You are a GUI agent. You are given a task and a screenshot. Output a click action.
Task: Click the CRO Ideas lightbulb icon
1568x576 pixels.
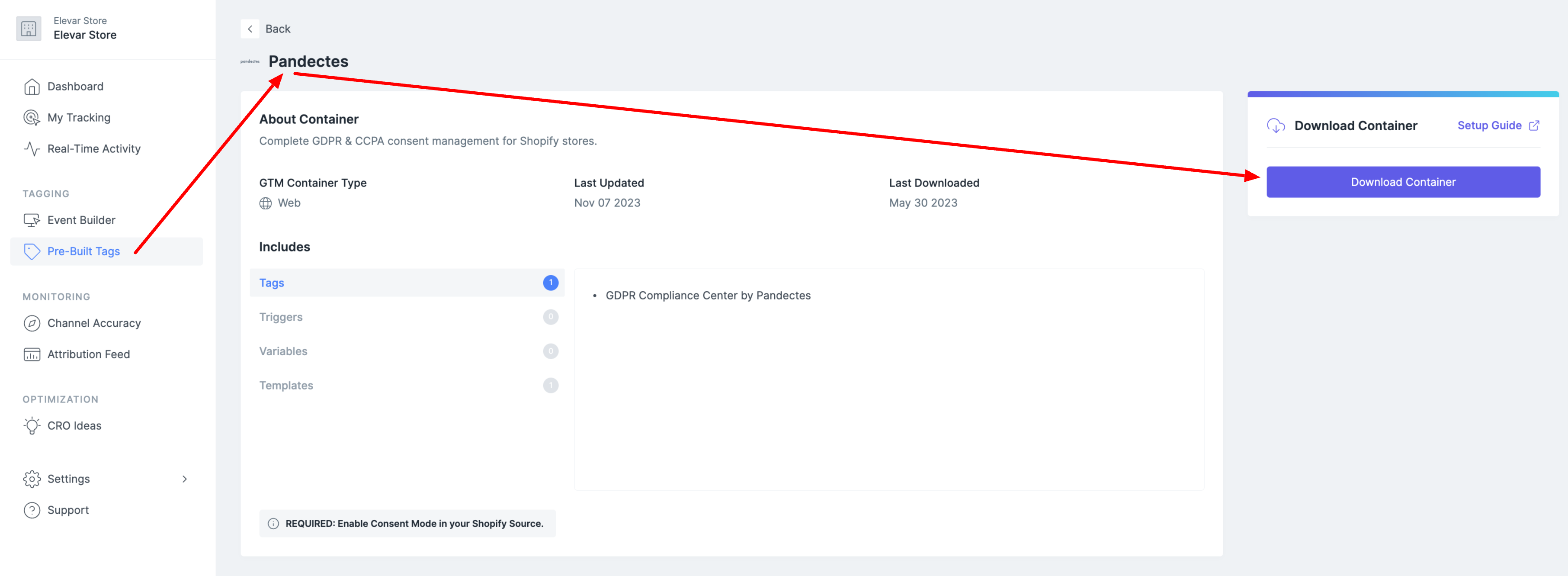tap(32, 425)
